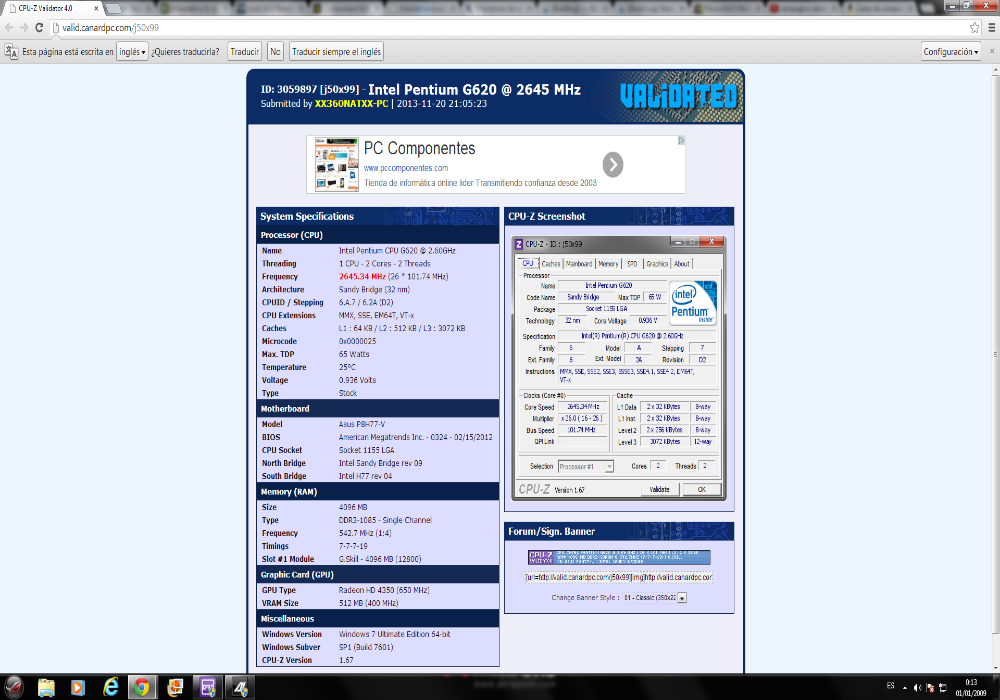Click the '7-7-7-19' timings value

coord(353,546)
